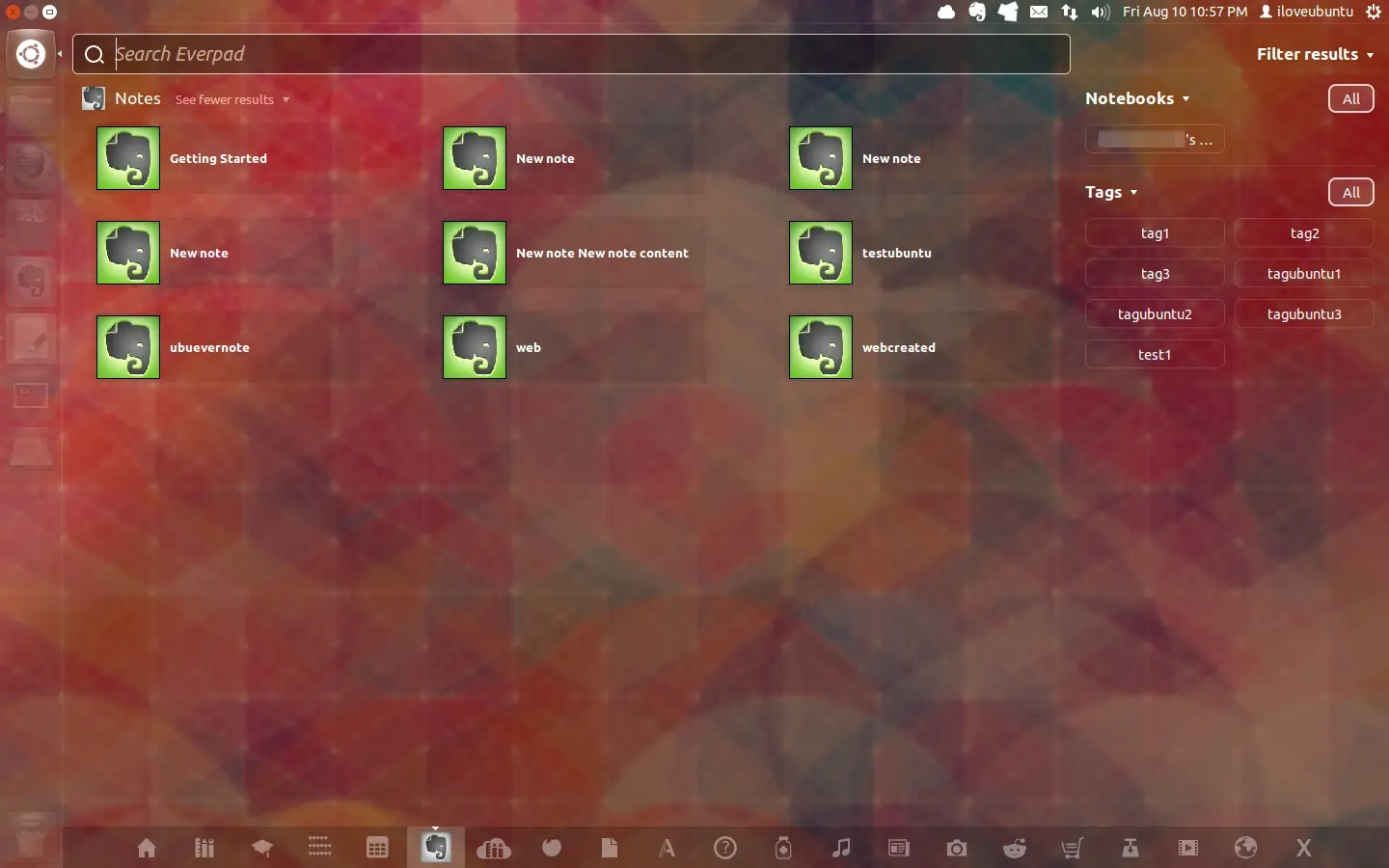Open the Fonts letter A lens

tap(667, 848)
